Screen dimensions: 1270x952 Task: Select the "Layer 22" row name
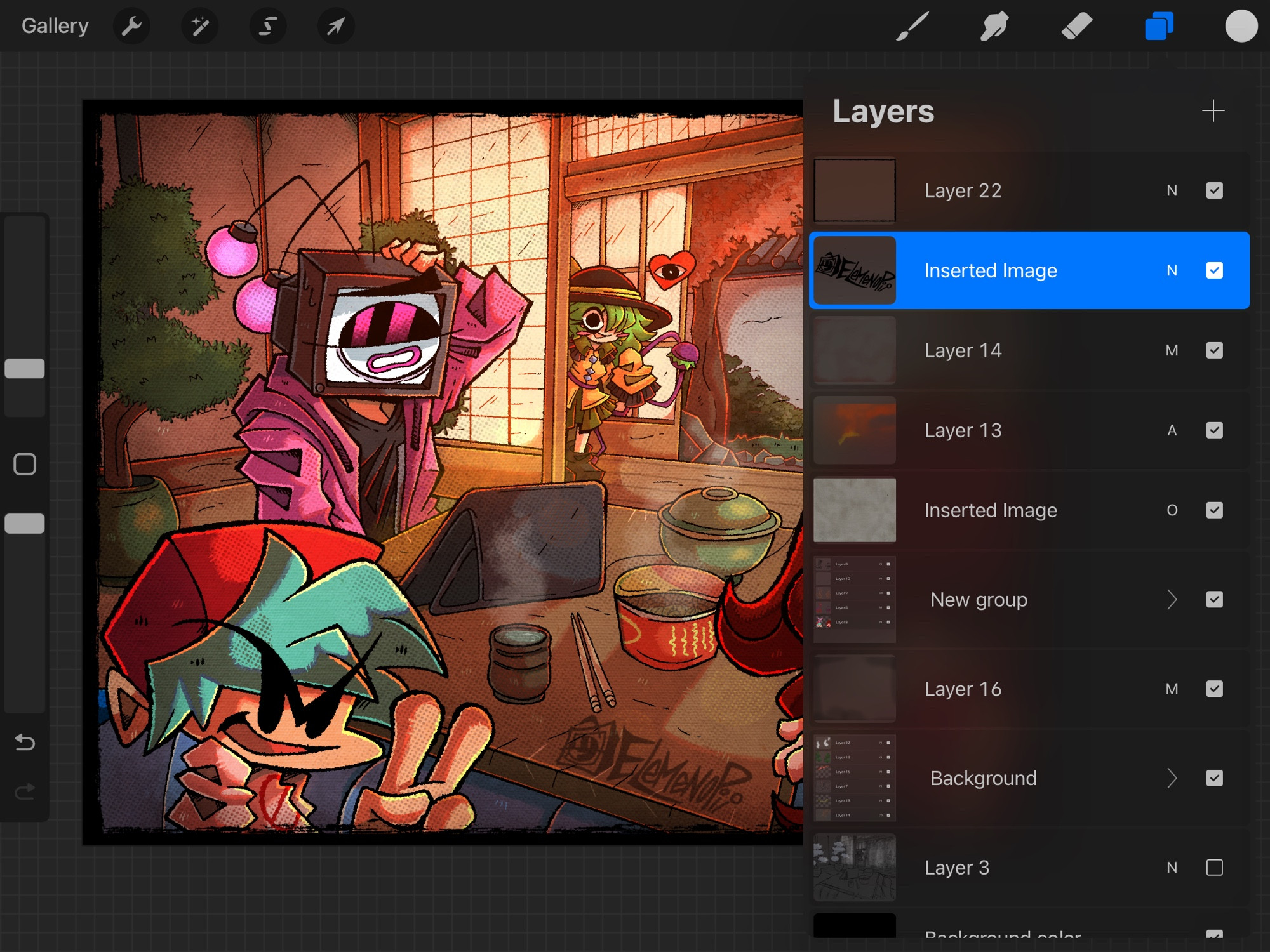click(x=963, y=190)
